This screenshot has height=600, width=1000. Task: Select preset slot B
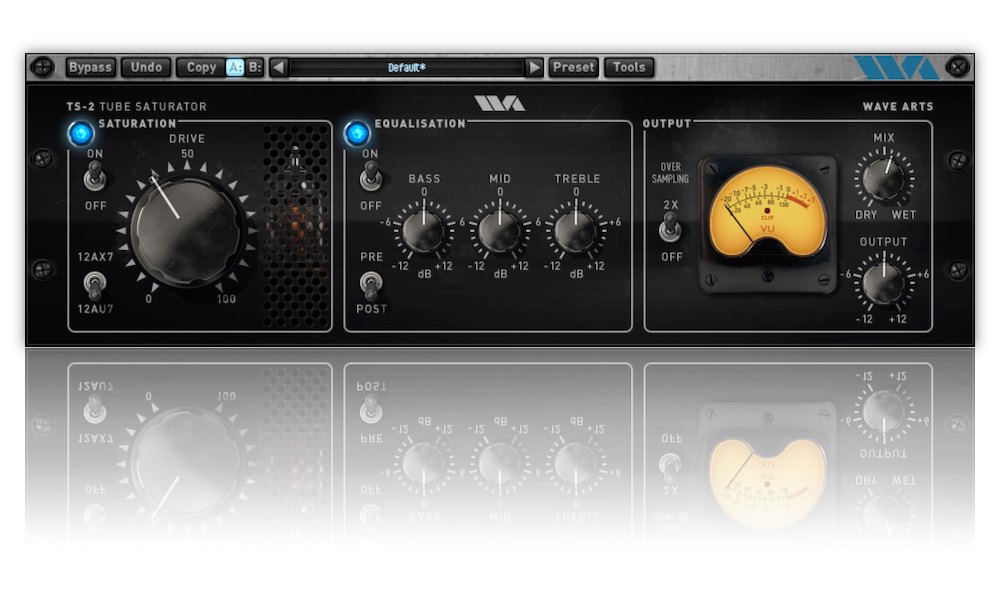pyautogui.click(x=256, y=68)
